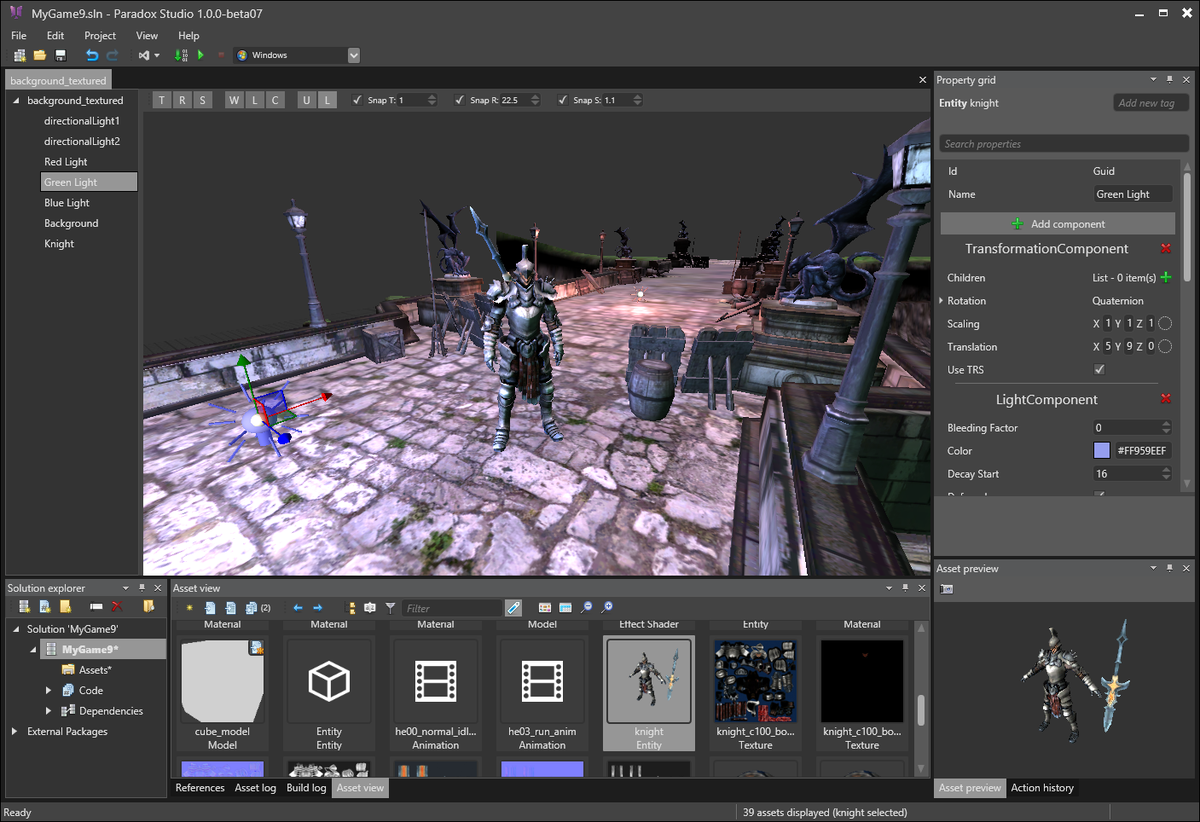
Task: Click the Add new tag field
Action: (1151, 103)
